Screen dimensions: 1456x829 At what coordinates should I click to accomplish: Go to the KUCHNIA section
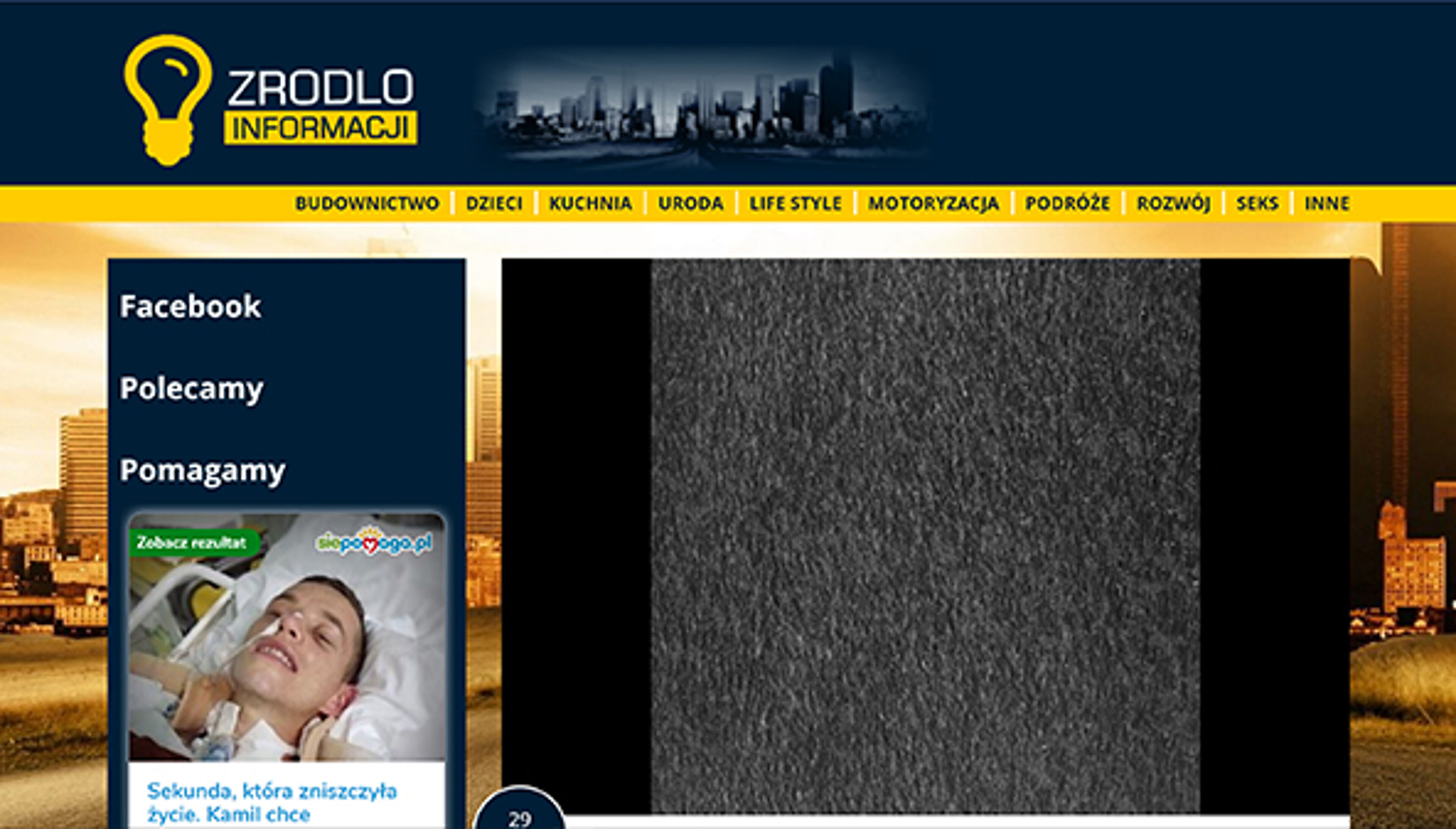[x=590, y=203]
